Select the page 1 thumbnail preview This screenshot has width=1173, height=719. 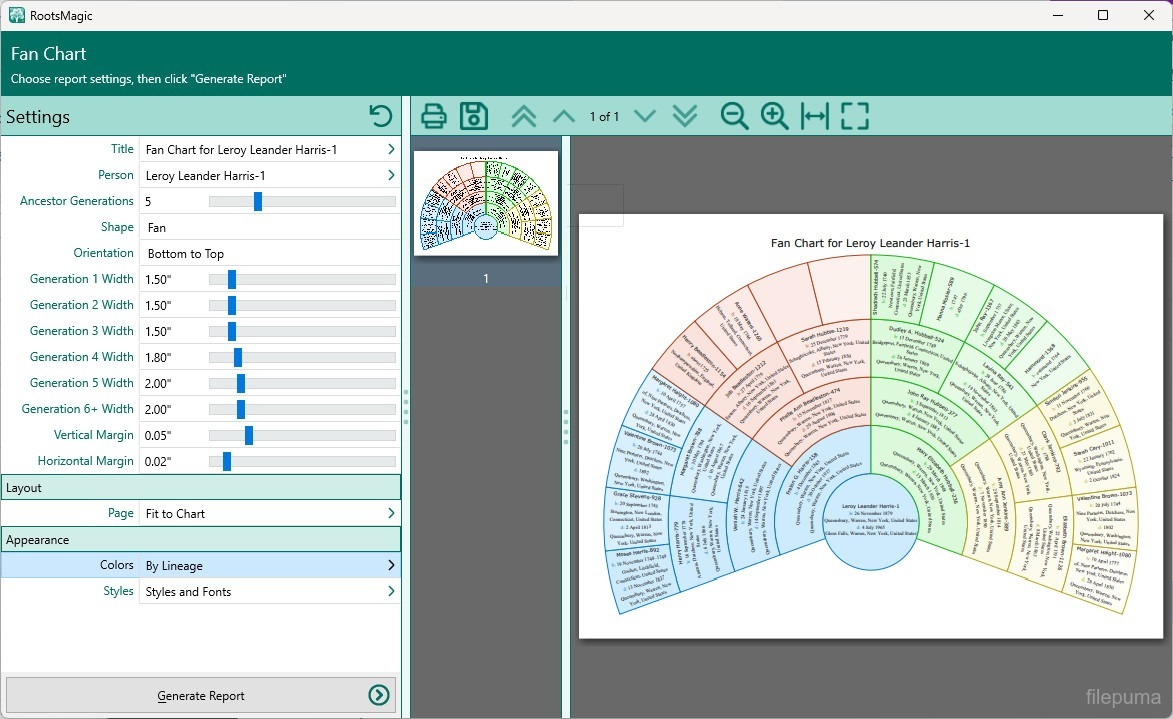click(x=486, y=204)
